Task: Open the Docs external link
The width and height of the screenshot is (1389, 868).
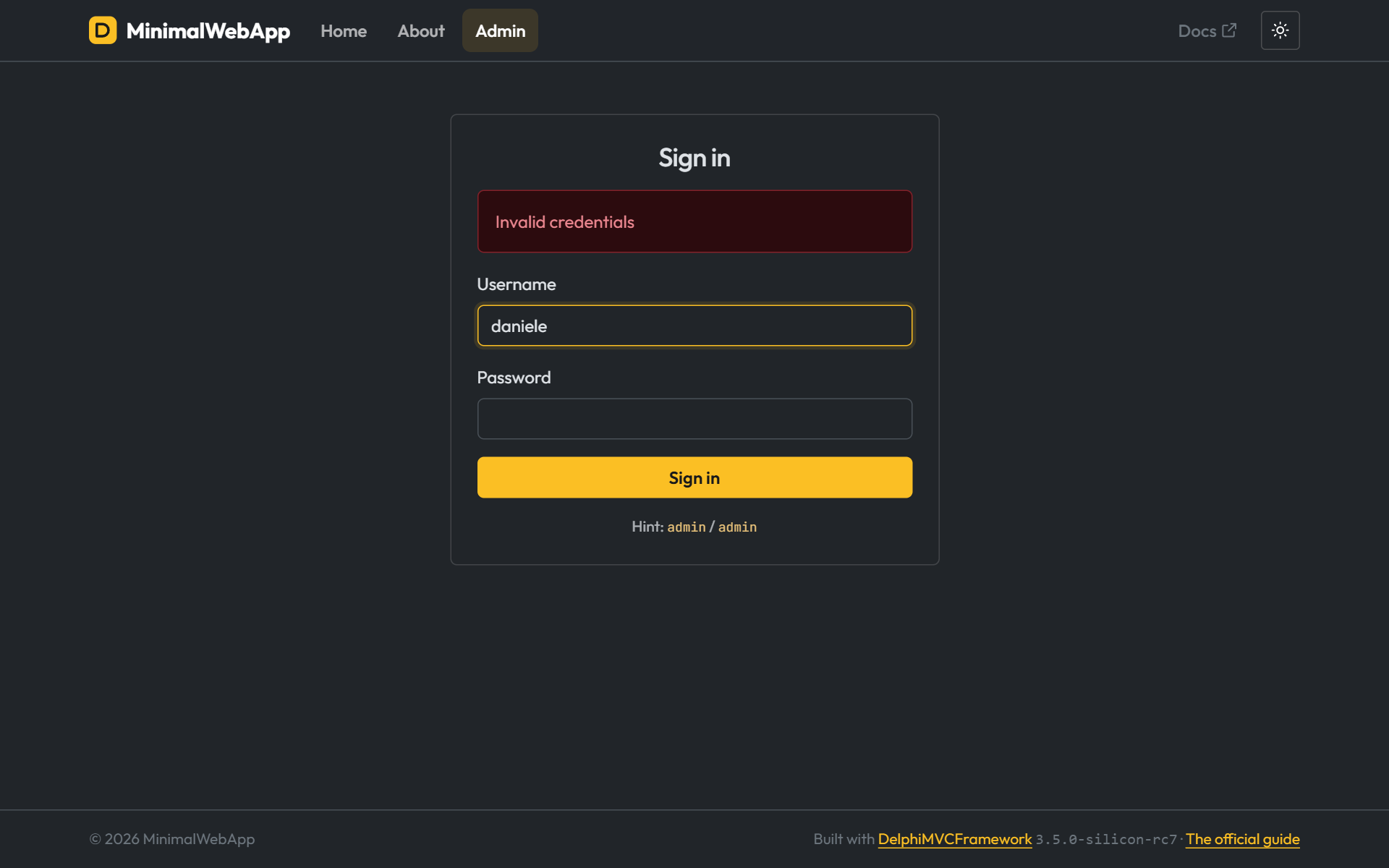Action: coord(1207,30)
